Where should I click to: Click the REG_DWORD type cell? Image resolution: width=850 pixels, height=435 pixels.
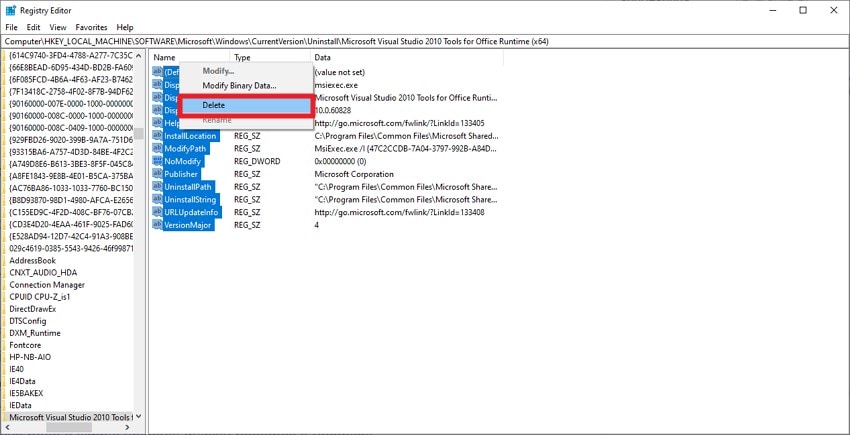click(x=257, y=161)
